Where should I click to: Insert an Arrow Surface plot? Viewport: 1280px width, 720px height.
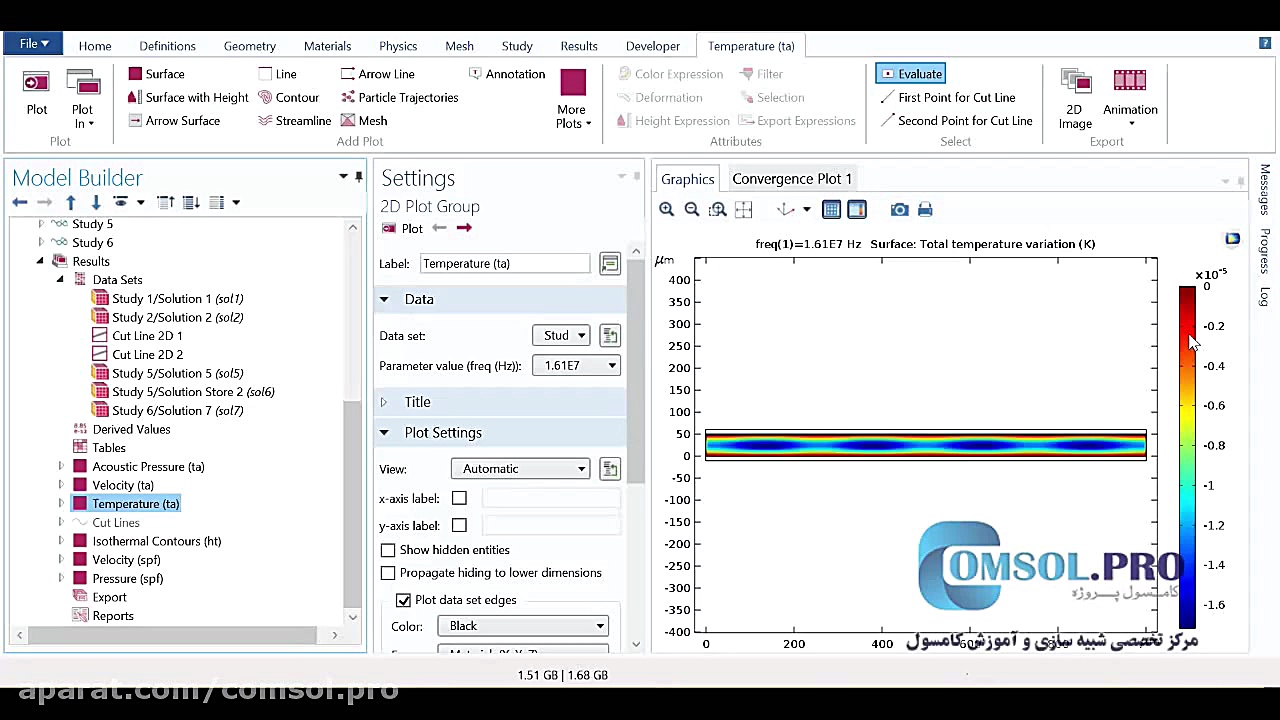(x=174, y=121)
